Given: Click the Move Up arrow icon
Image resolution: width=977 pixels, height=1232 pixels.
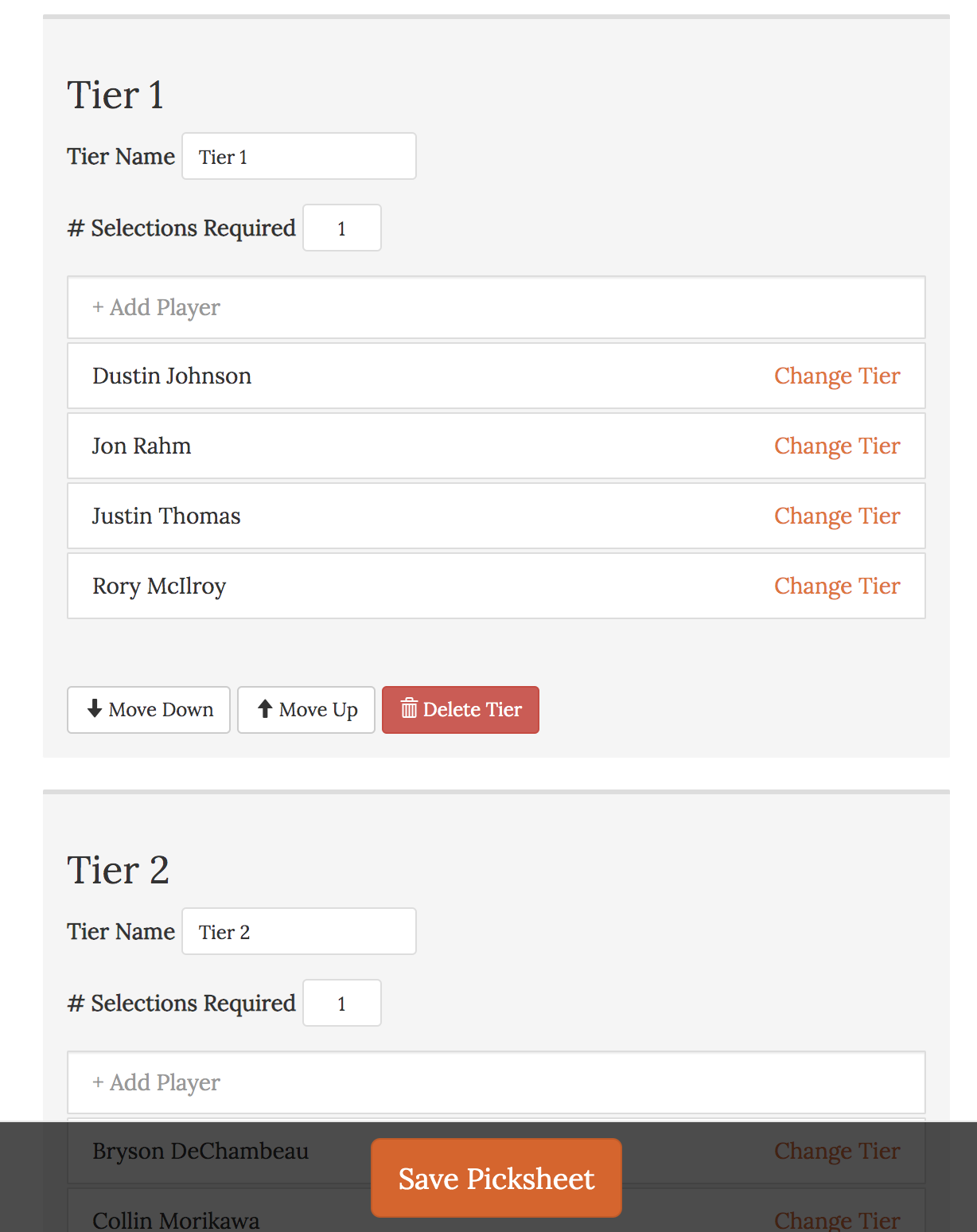Looking at the screenshot, I should point(265,708).
